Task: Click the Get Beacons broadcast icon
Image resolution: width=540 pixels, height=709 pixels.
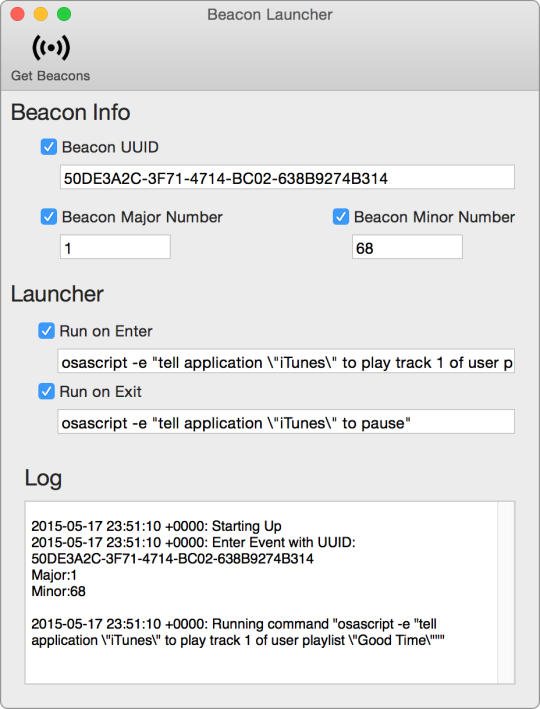Action: click(x=51, y=47)
